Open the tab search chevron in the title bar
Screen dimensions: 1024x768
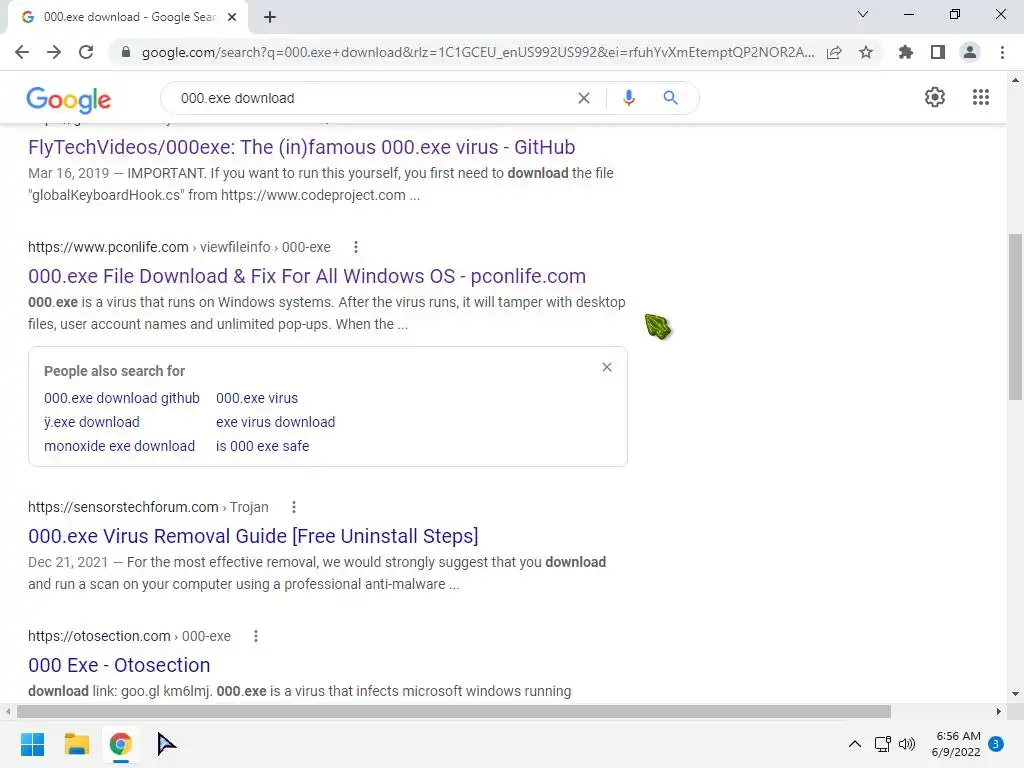863,14
